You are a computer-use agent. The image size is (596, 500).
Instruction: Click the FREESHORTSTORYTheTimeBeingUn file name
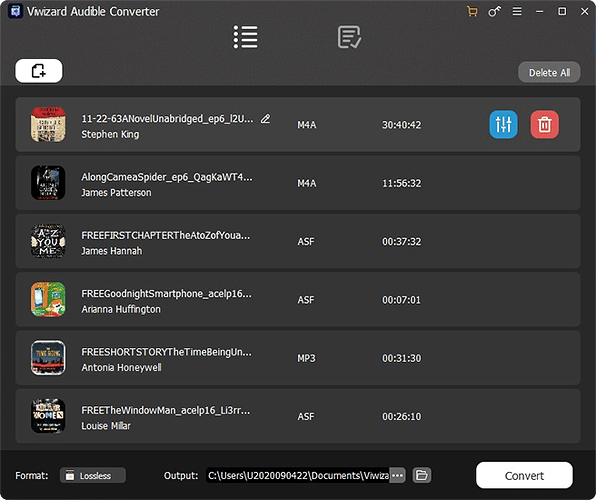[166, 352]
